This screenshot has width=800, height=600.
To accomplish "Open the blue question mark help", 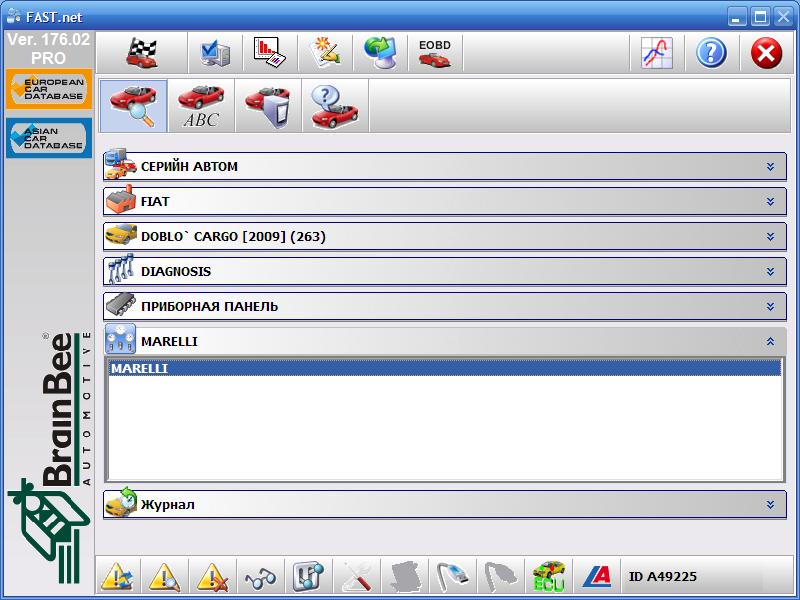I will coord(711,53).
